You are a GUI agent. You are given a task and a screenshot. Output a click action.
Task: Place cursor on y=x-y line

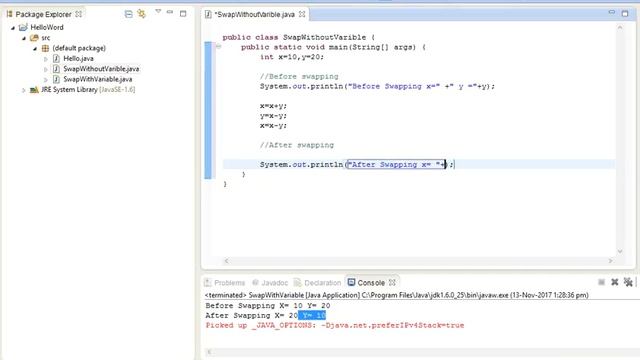coord(273,116)
